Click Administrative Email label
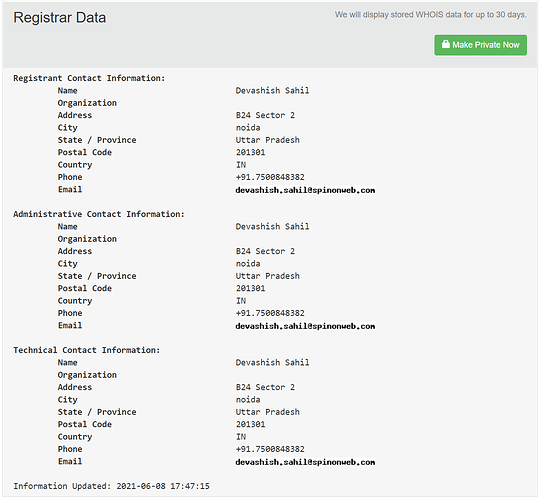543x500 pixels. coord(70,325)
